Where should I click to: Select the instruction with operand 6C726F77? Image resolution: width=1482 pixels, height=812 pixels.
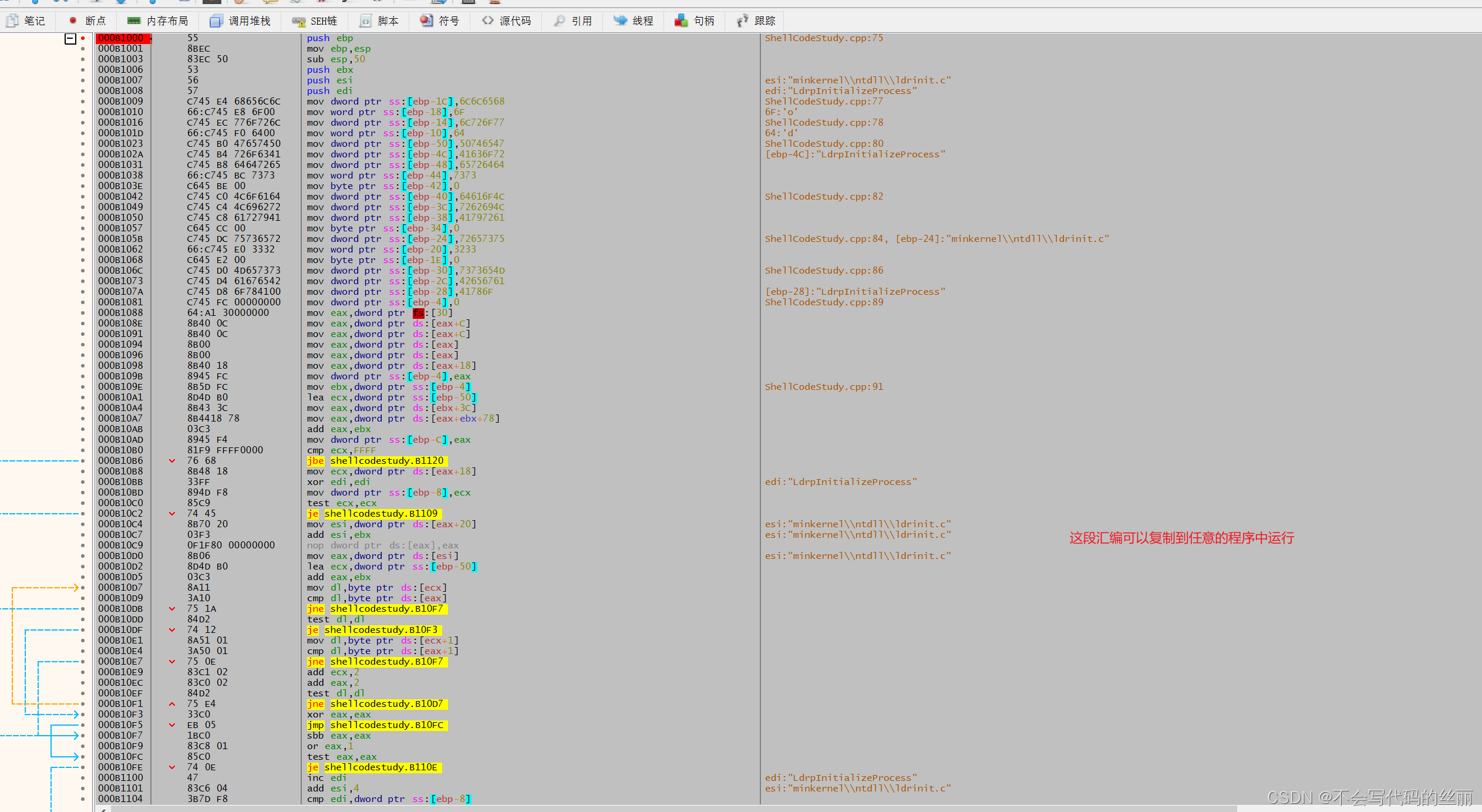tap(405, 123)
